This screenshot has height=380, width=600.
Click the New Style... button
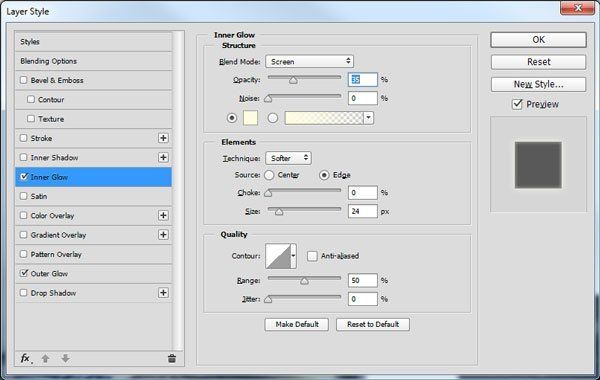point(538,84)
